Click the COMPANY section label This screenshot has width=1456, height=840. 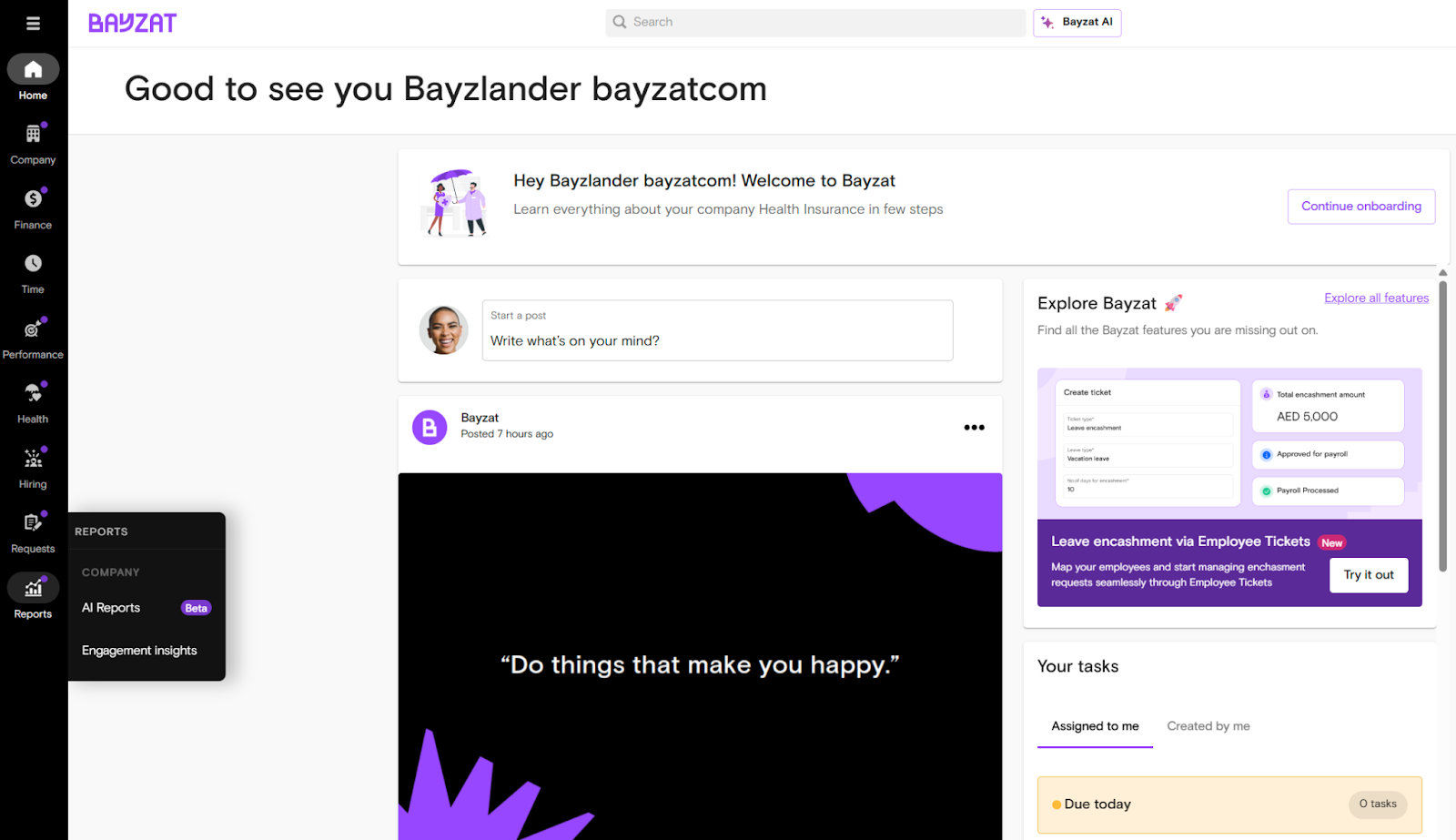pos(111,572)
